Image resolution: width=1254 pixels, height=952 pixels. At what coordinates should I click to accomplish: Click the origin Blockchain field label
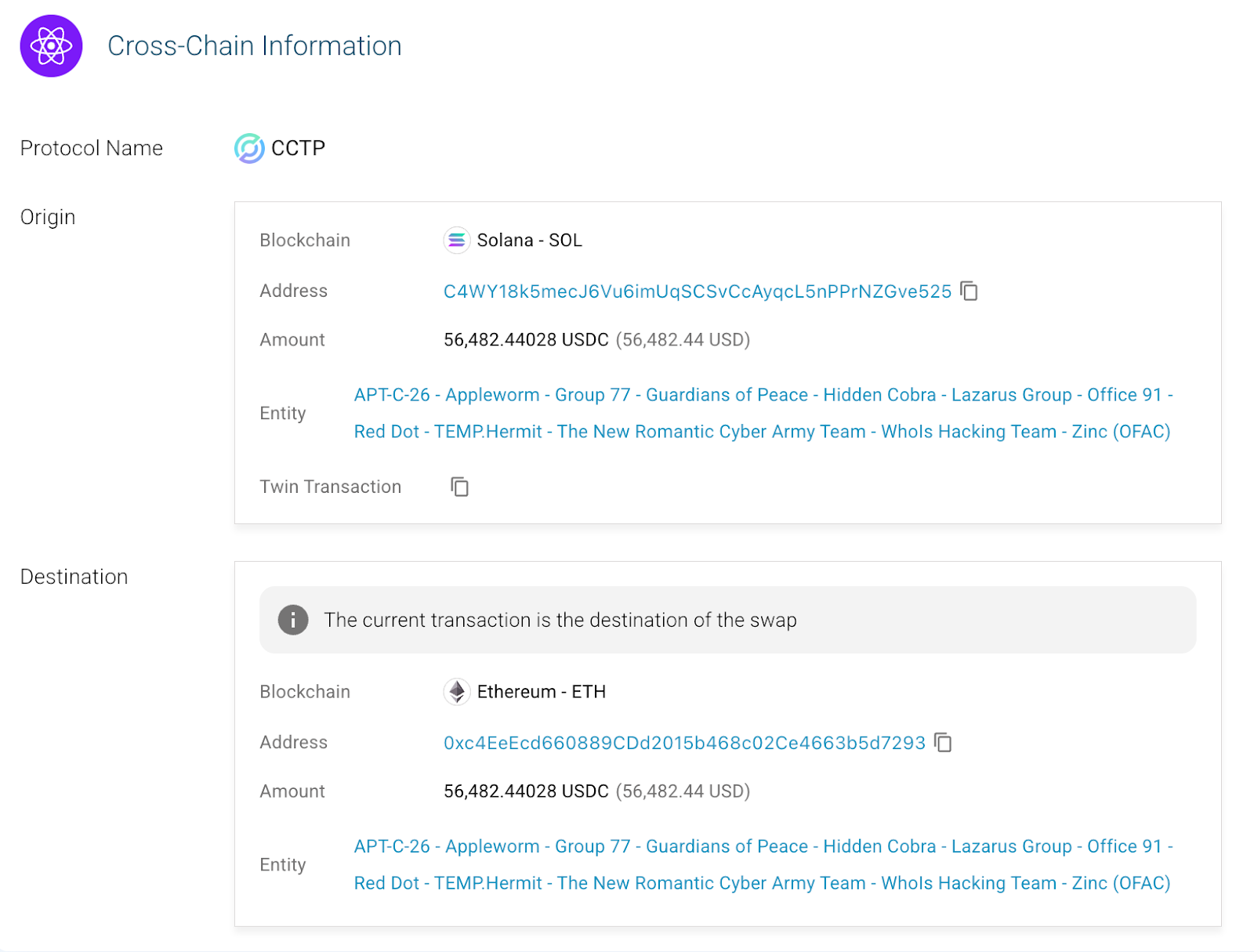click(305, 241)
